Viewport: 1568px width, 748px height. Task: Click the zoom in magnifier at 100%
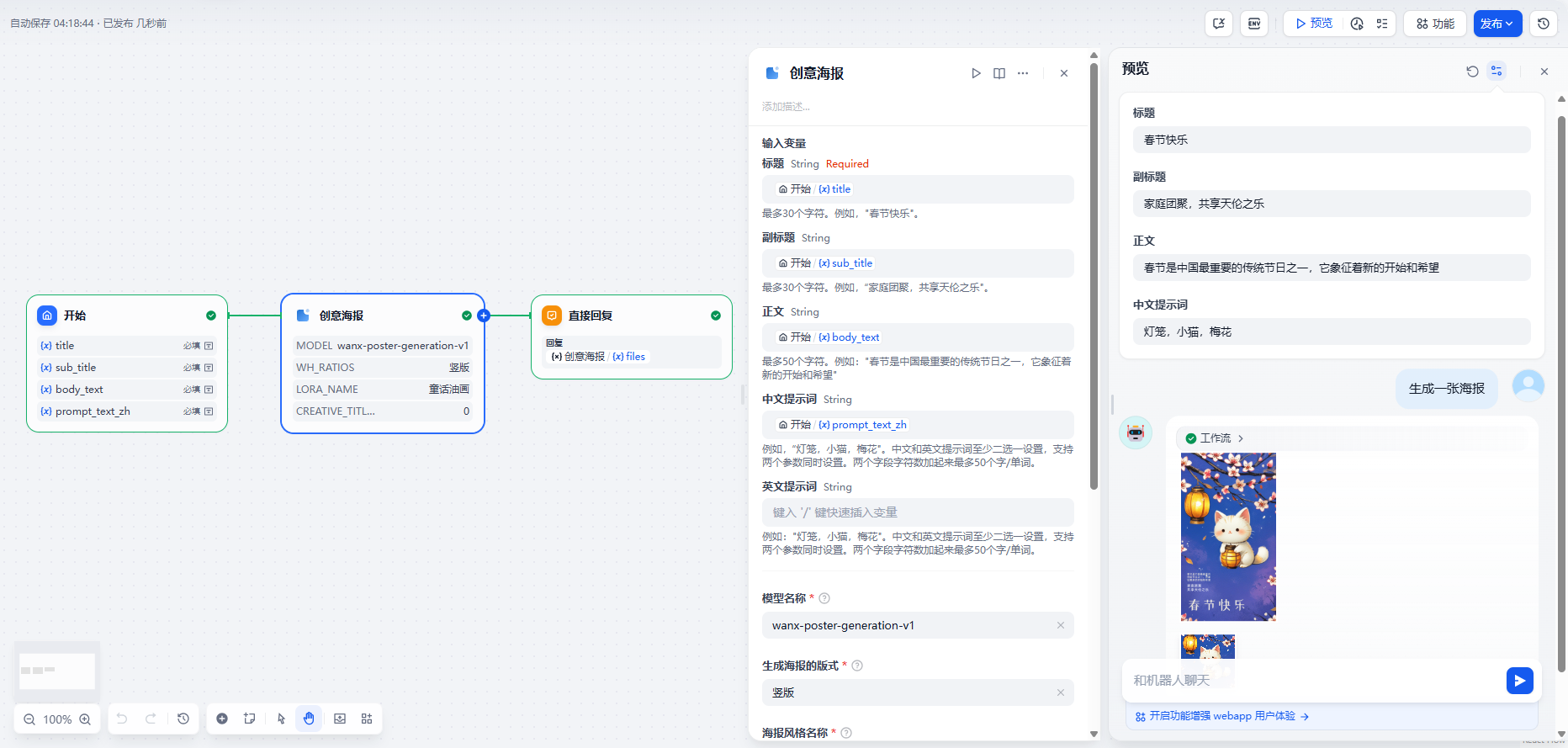pyautogui.click(x=85, y=719)
